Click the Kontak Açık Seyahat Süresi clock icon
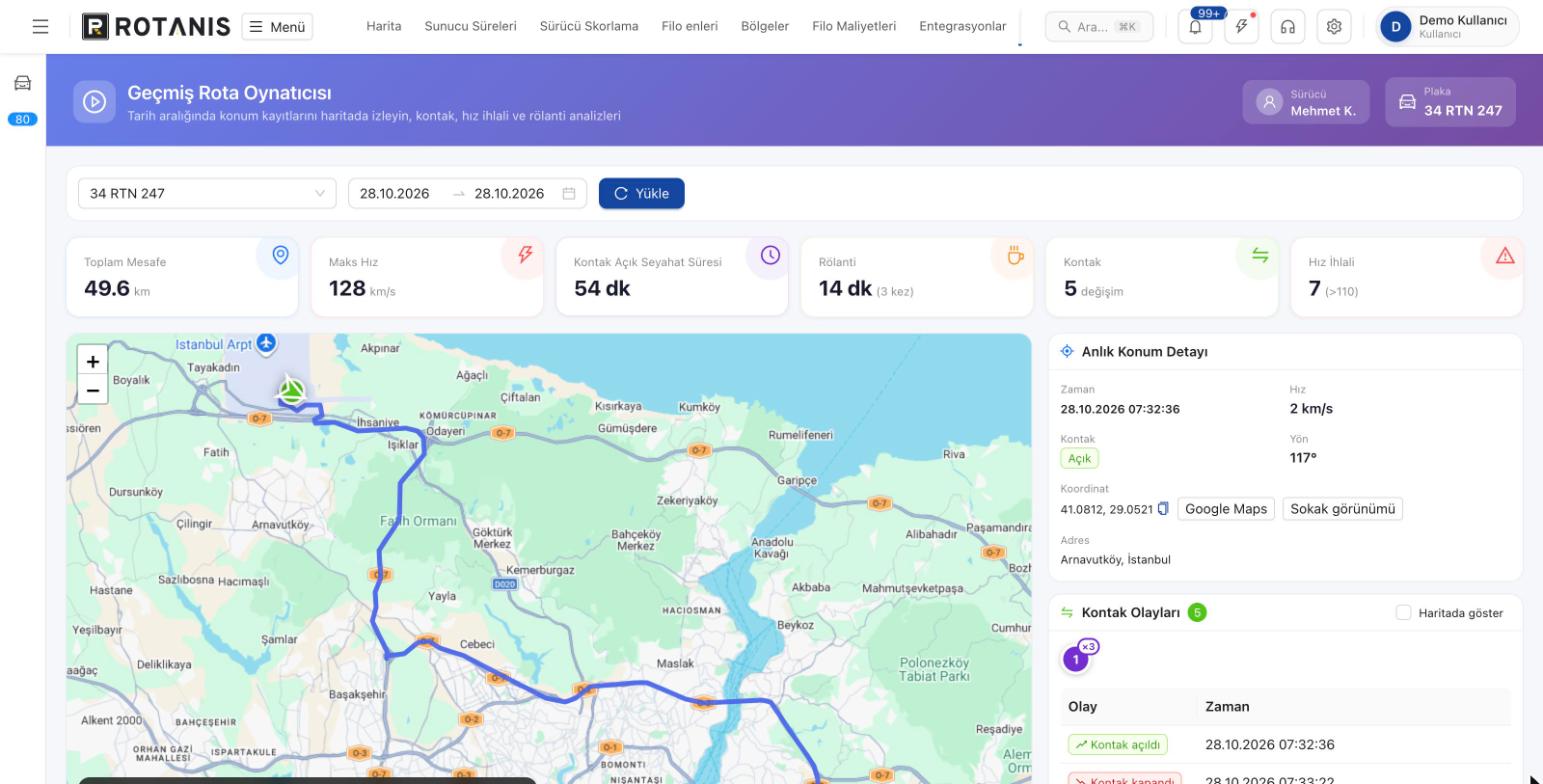Image resolution: width=1543 pixels, height=784 pixels. pos(770,256)
